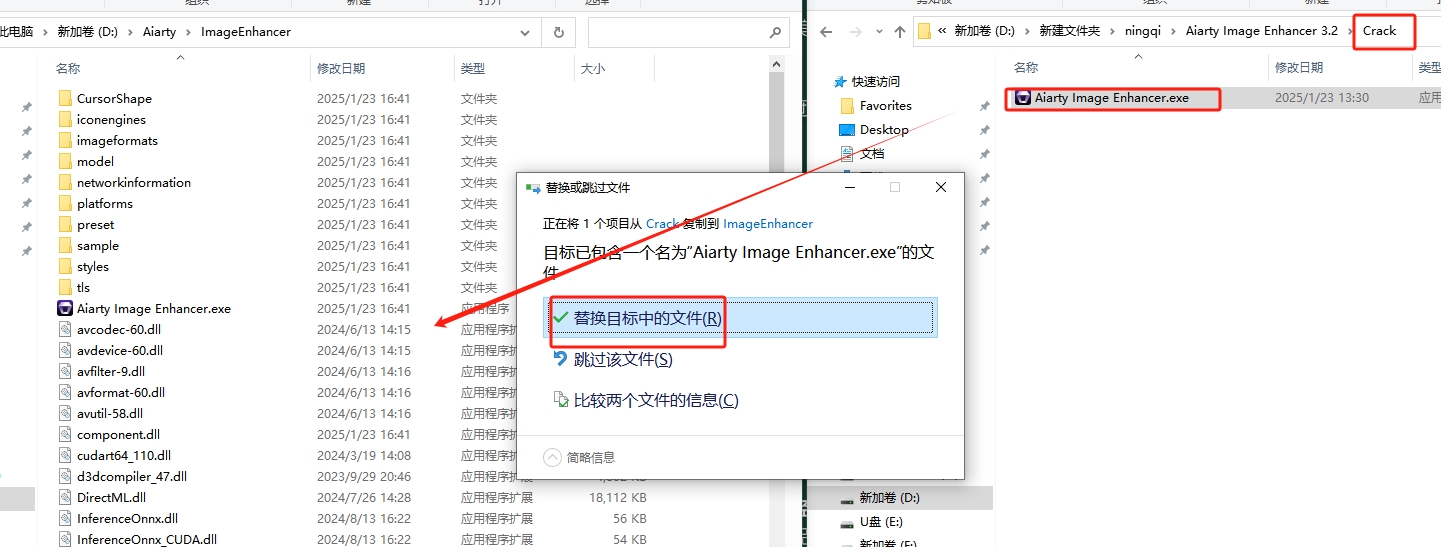Click the refresh icon in left address bar
The height and width of the screenshot is (547, 1441).
coord(558,32)
